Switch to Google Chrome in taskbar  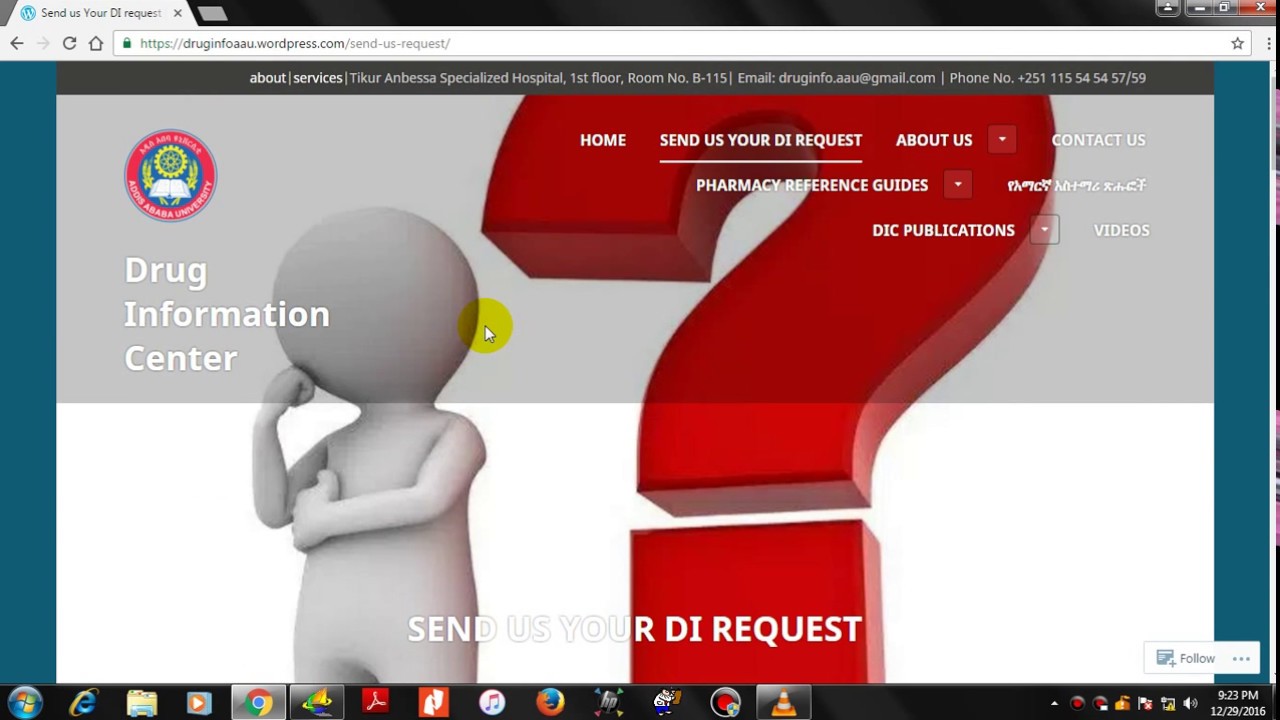pyautogui.click(x=258, y=703)
